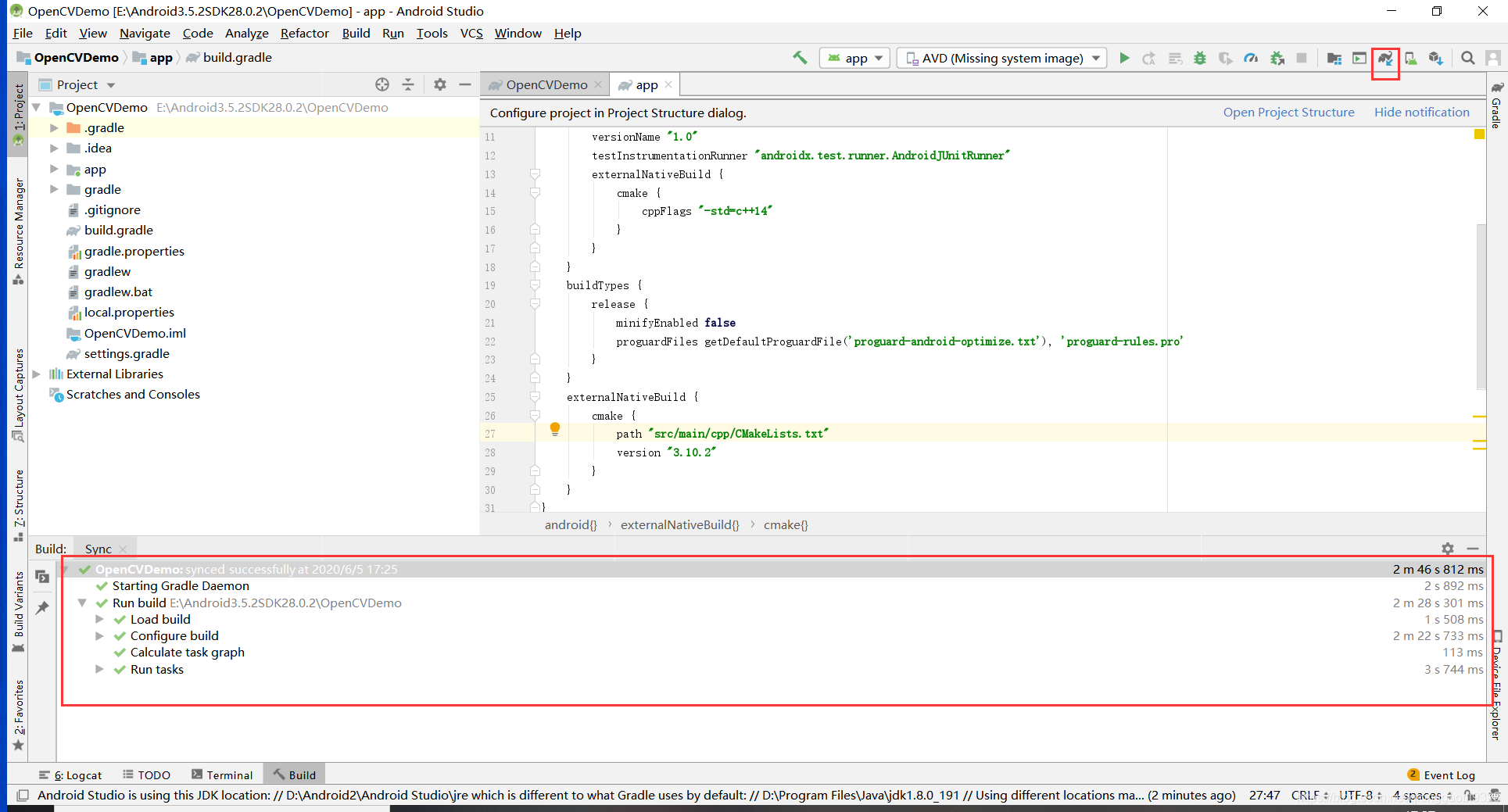
Task: Click build.gradle breadcrumb in navigation bar
Action: coord(229,58)
